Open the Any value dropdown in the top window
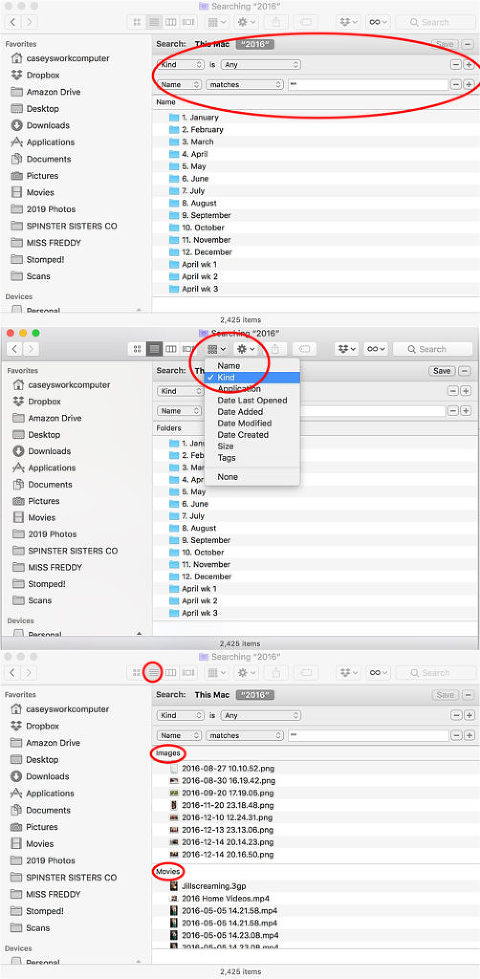Image resolution: width=480 pixels, height=979 pixels. click(x=260, y=64)
